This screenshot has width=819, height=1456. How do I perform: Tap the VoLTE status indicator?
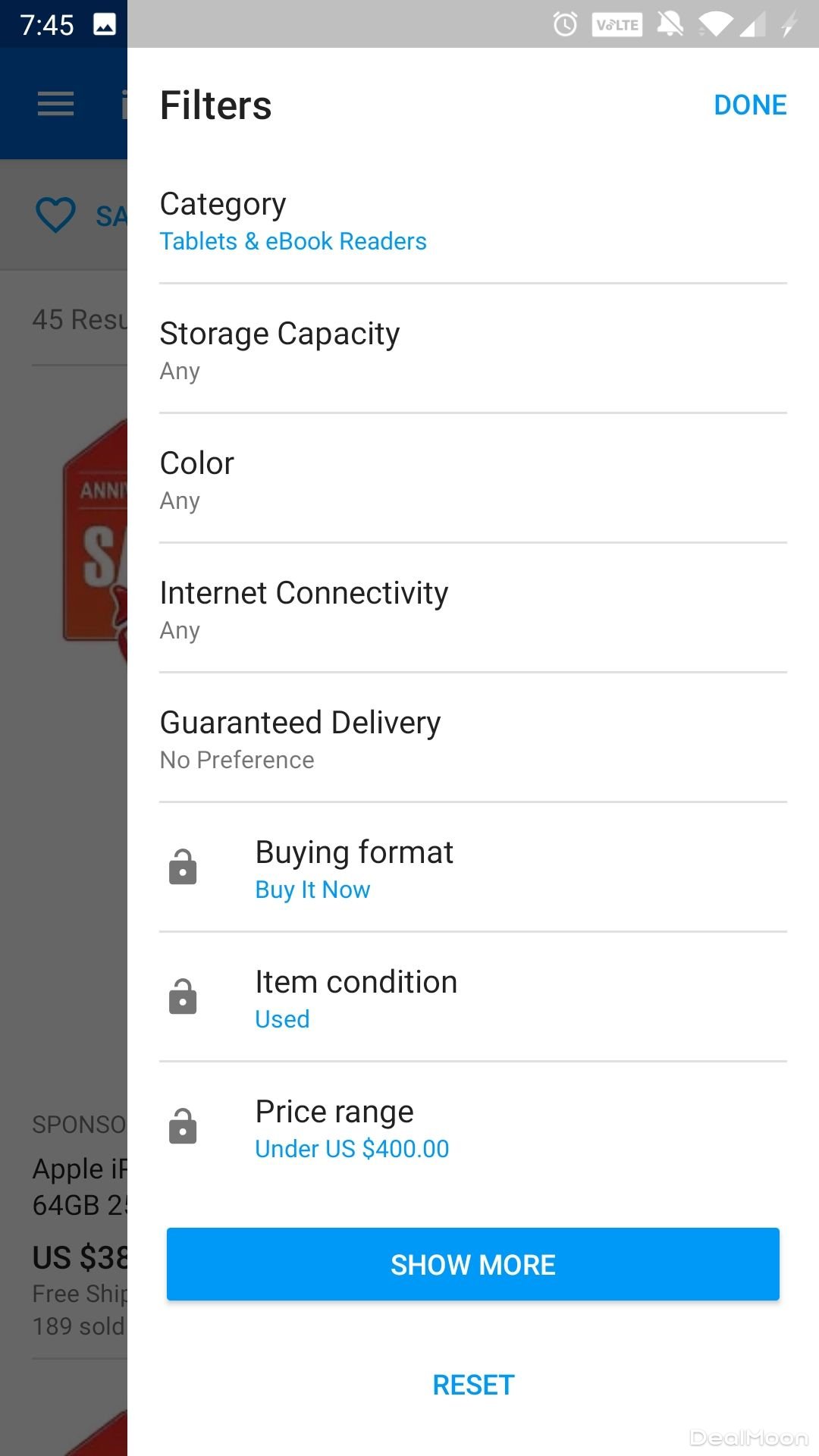tap(617, 24)
